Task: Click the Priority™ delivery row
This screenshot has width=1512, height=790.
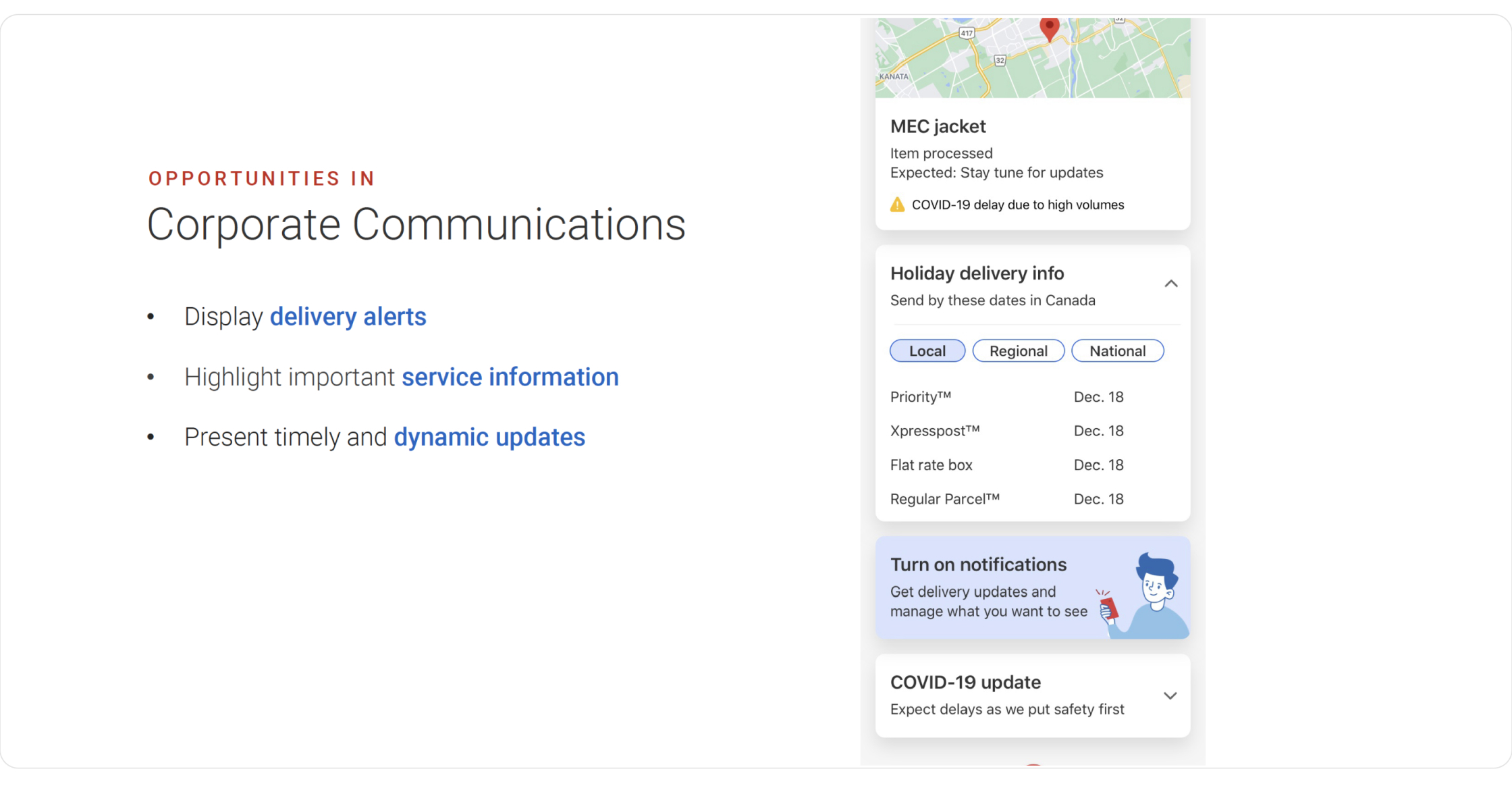Action: [1006, 397]
